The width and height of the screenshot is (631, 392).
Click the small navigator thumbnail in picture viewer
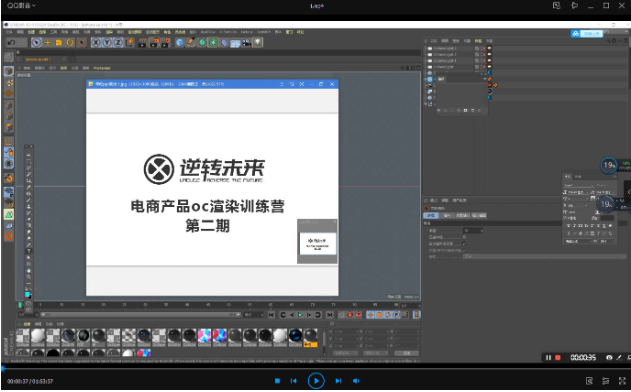(318, 243)
